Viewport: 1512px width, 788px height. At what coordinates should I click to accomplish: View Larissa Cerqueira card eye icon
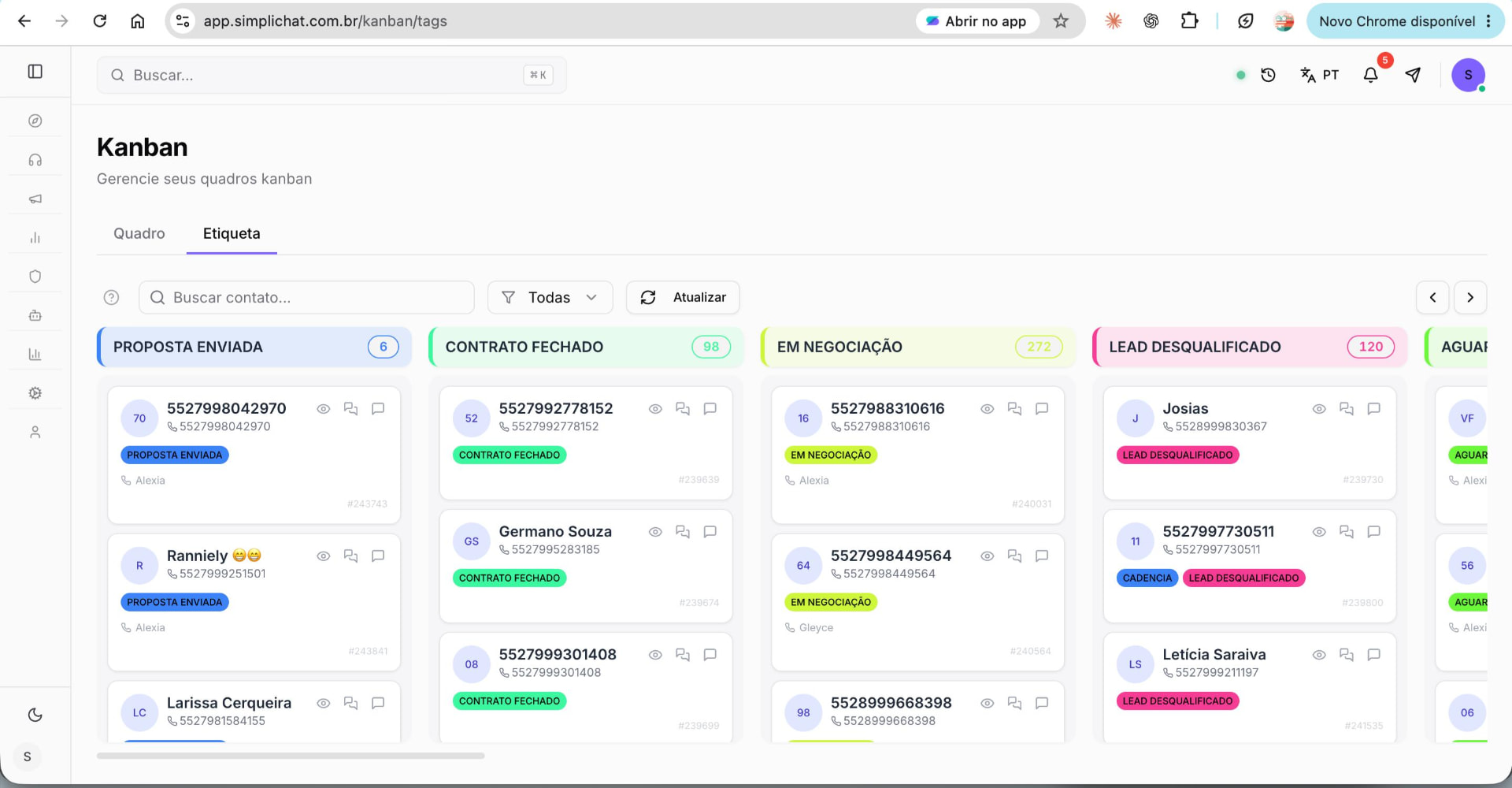[x=323, y=703]
